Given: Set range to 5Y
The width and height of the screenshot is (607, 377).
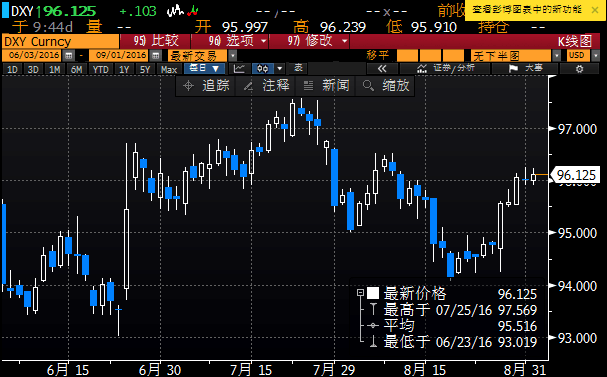Looking at the screenshot, I should [x=145, y=70].
